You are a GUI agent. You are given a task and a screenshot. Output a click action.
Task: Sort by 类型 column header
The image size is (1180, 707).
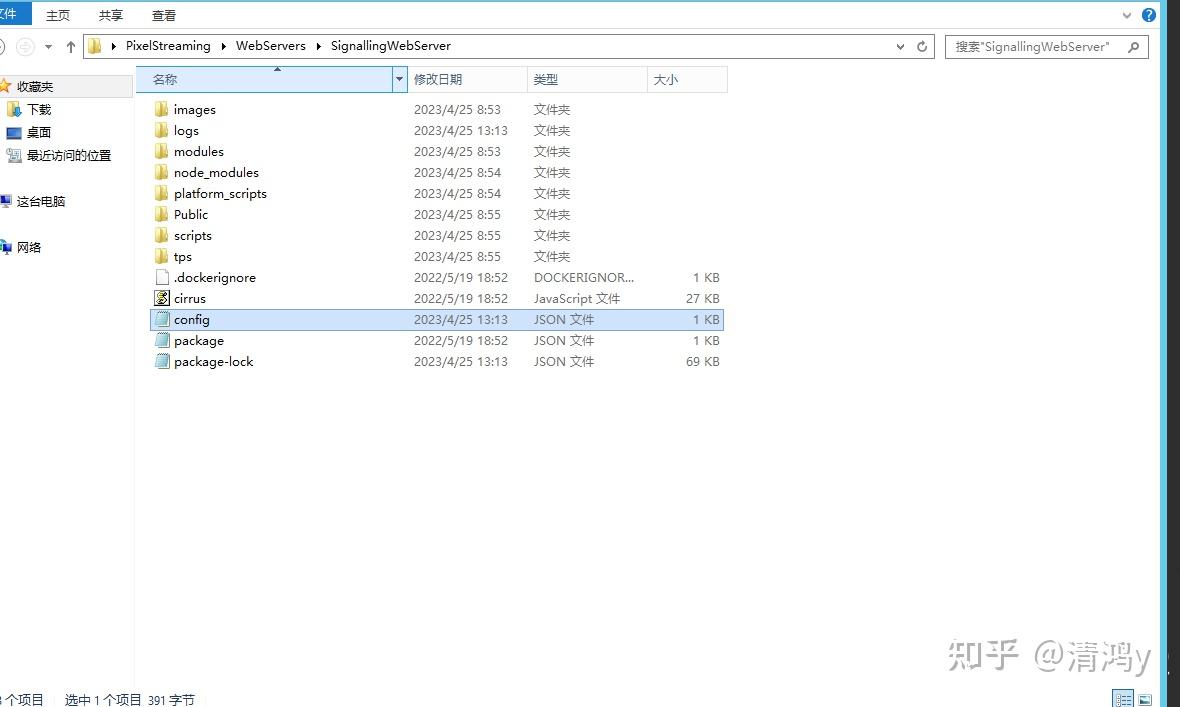(588, 79)
